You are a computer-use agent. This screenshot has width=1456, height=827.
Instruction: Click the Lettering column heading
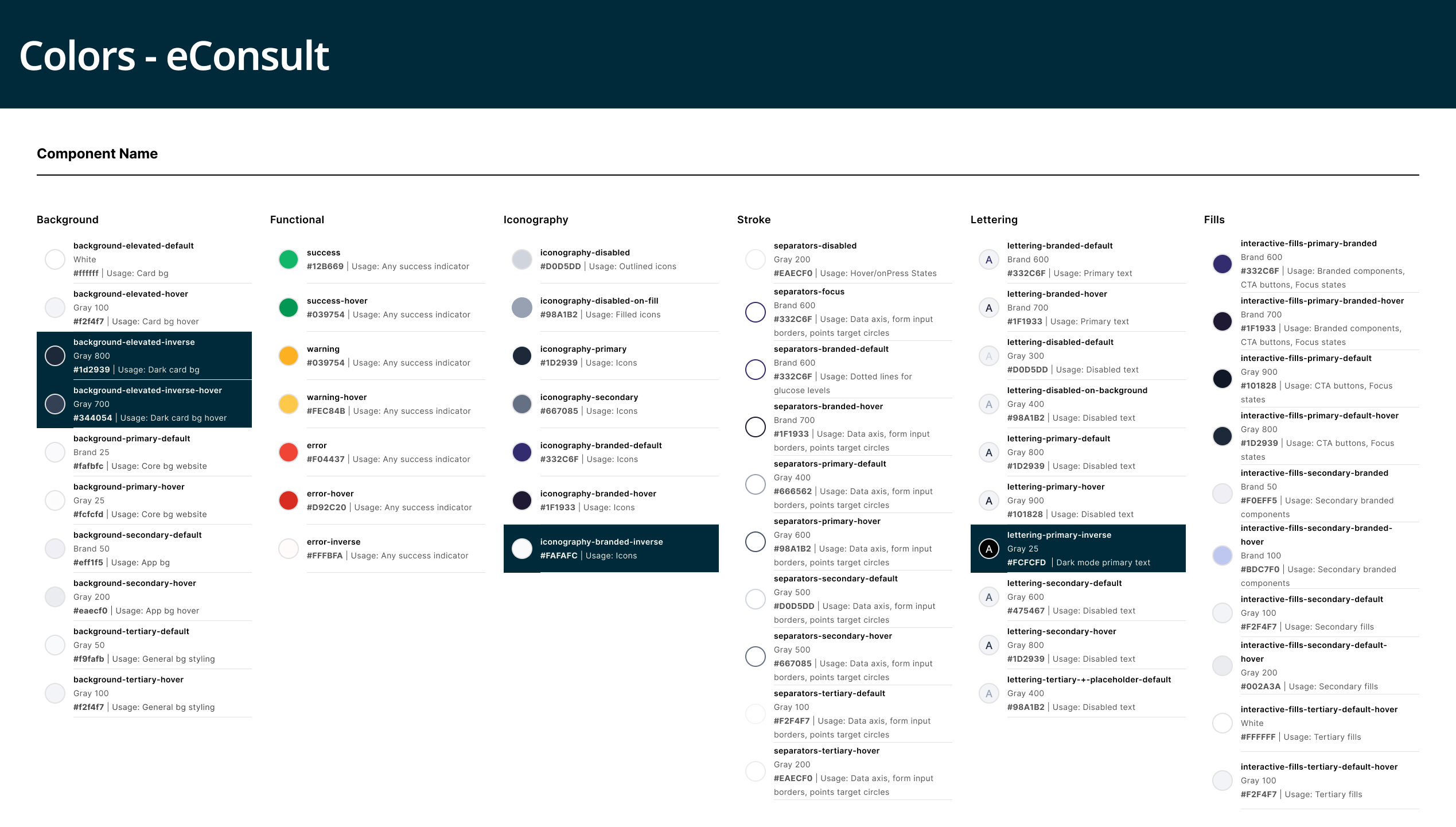click(994, 220)
